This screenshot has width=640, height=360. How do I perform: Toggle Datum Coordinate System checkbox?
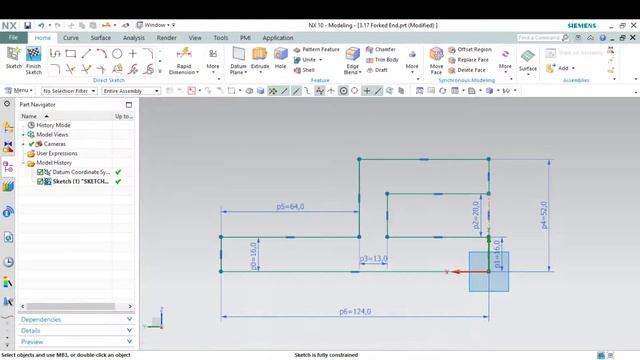click(40, 172)
